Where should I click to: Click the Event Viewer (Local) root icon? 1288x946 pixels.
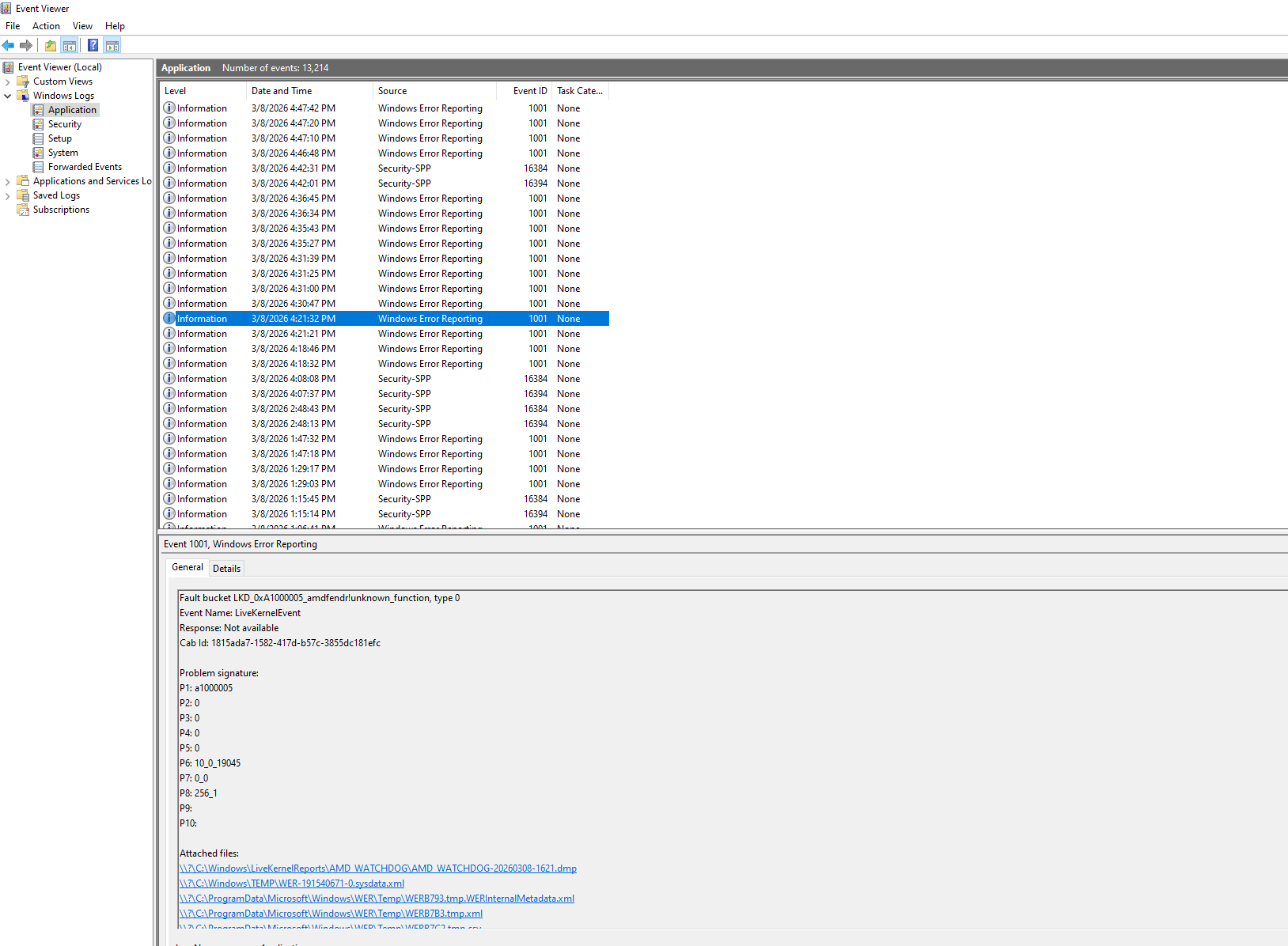coord(9,67)
